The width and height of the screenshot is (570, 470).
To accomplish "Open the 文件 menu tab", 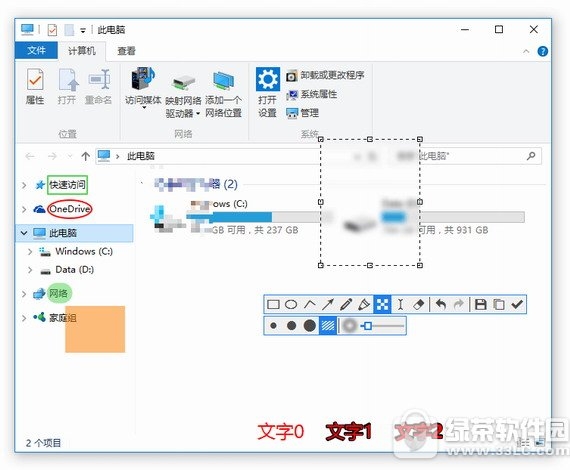I will 36,51.
